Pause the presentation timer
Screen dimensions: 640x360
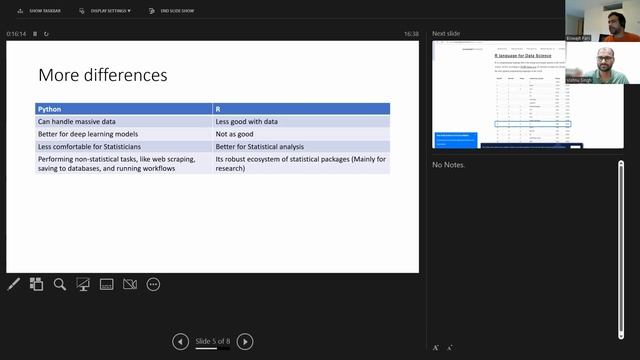(x=35, y=34)
